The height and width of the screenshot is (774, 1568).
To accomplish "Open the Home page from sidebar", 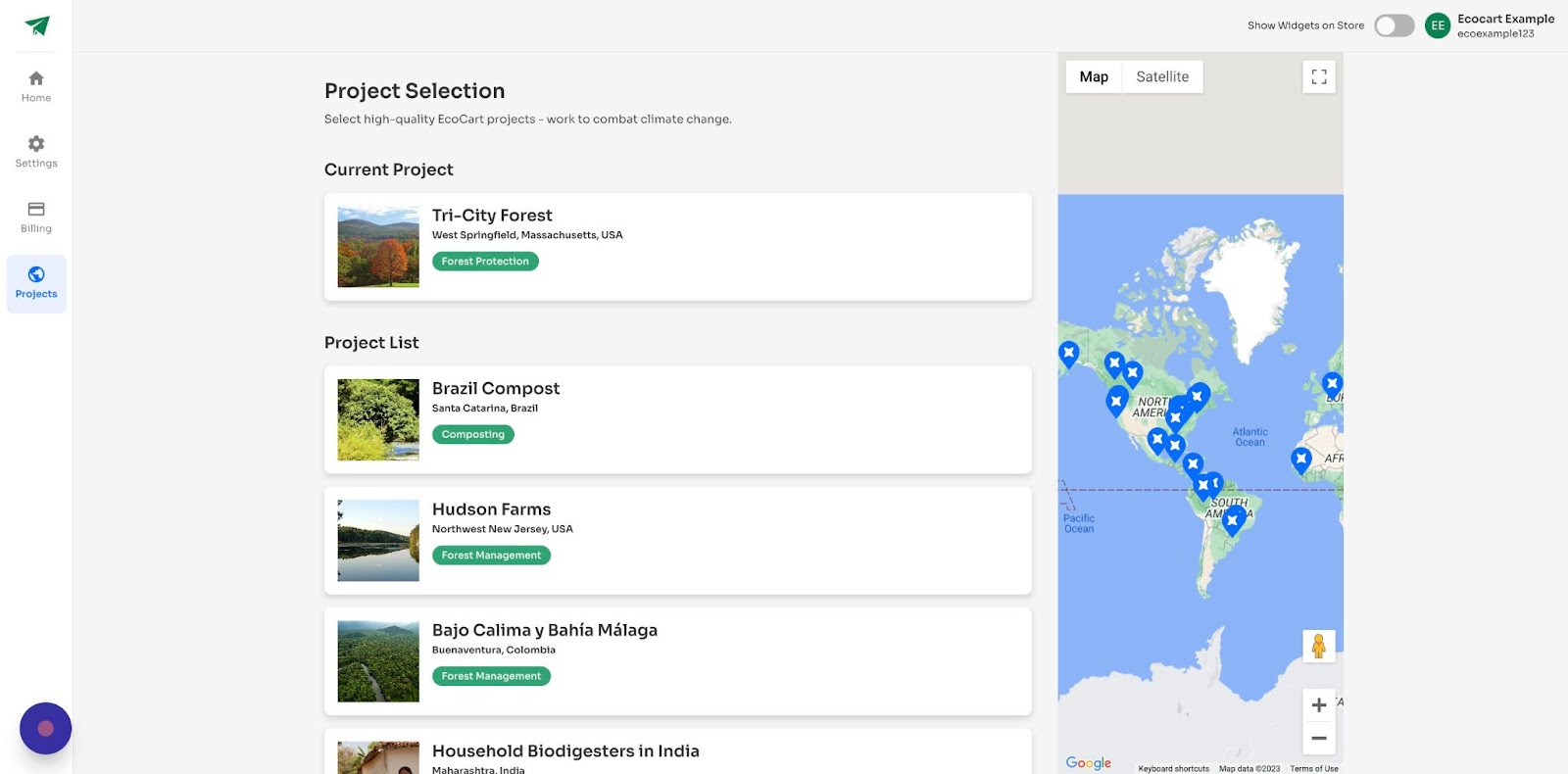I will coord(36,79).
